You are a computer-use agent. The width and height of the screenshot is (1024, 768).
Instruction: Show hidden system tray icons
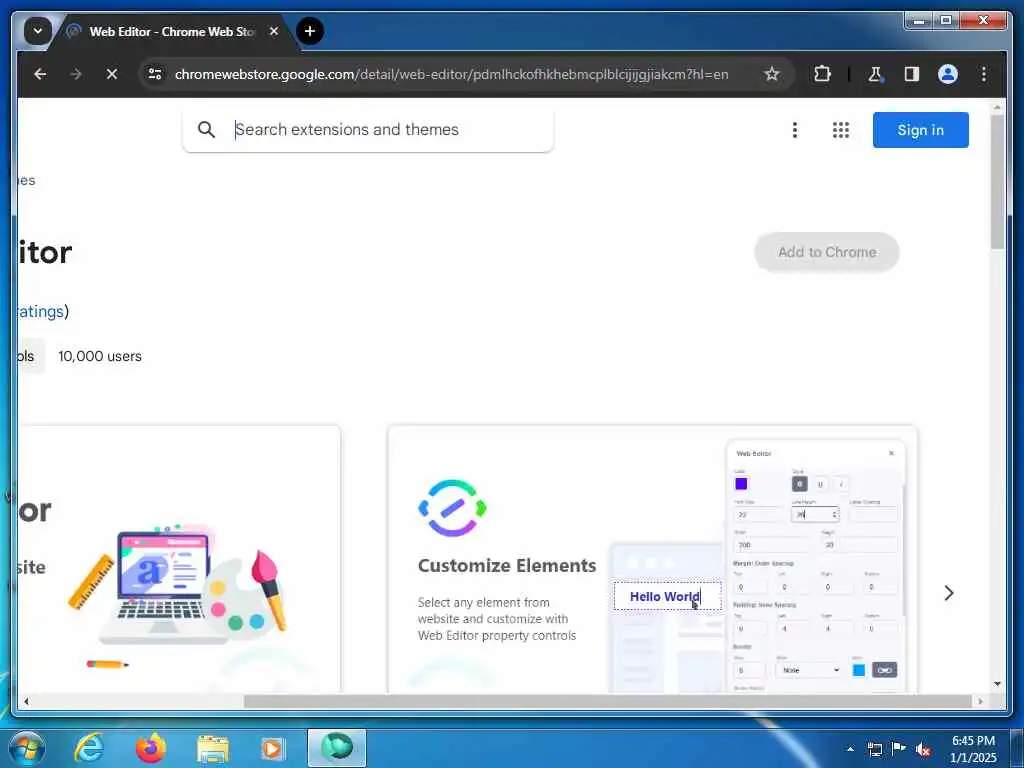850,749
